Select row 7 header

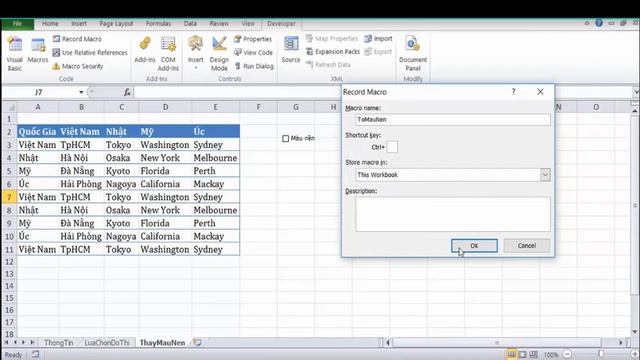pos(9,197)
